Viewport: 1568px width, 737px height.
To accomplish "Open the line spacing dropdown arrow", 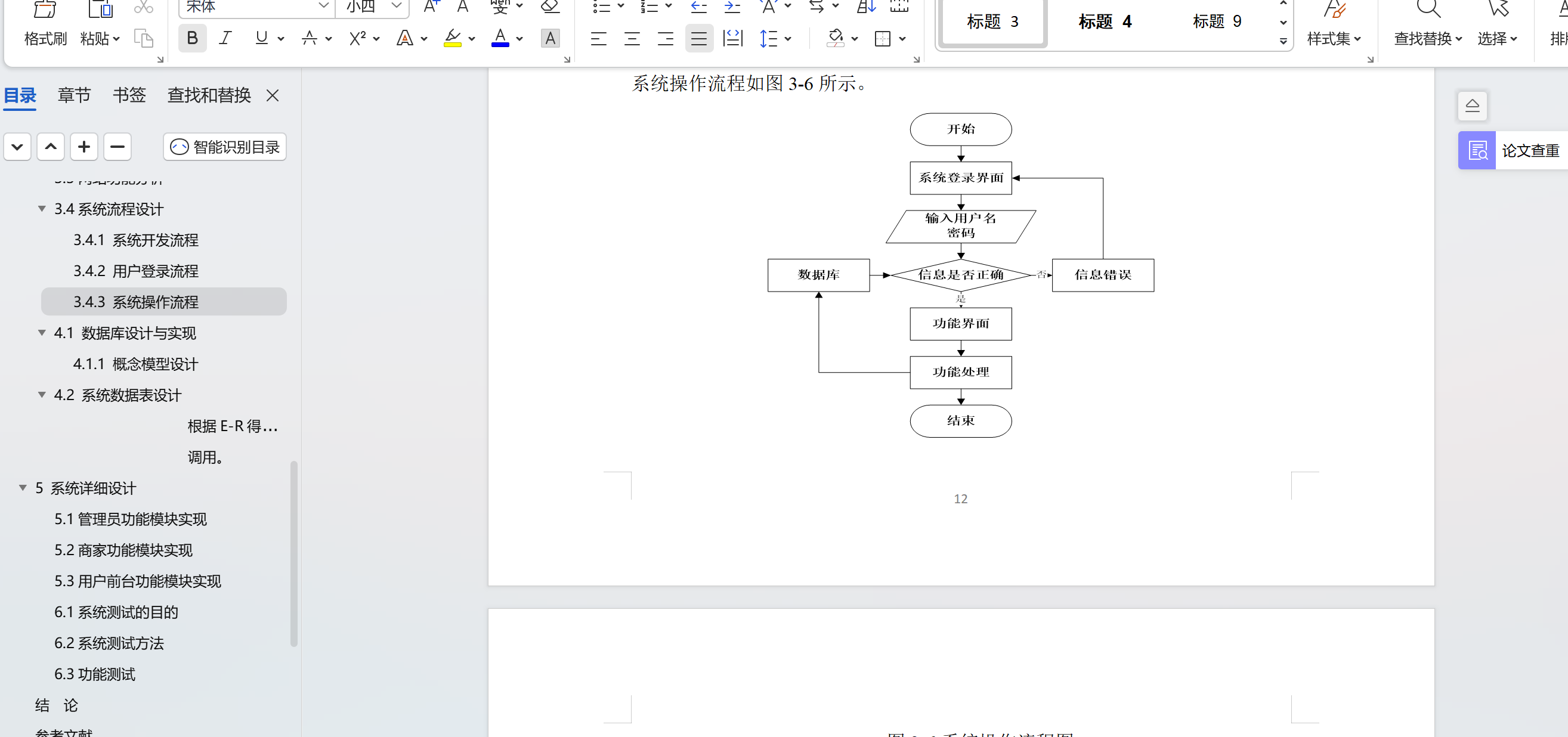I will [x=788, y=39].
